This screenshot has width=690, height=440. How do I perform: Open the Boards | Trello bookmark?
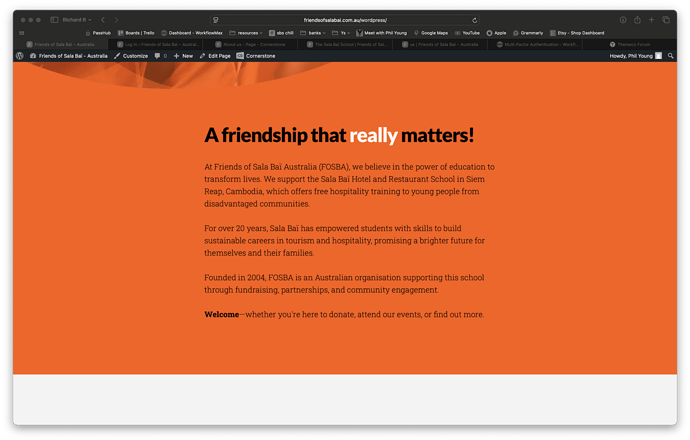136,33
